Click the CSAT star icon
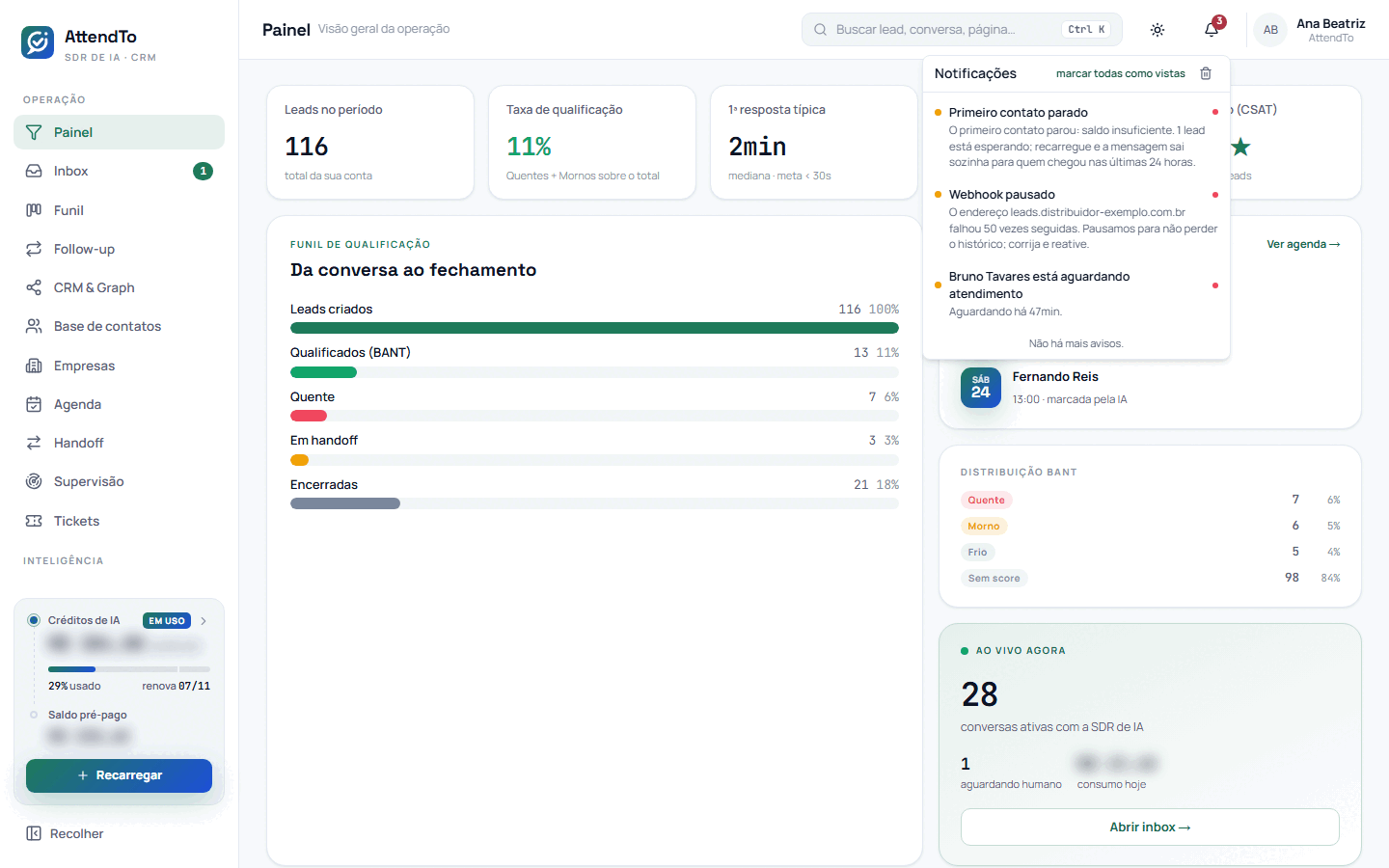The image size is (1389, 868). coord(1240,147)
